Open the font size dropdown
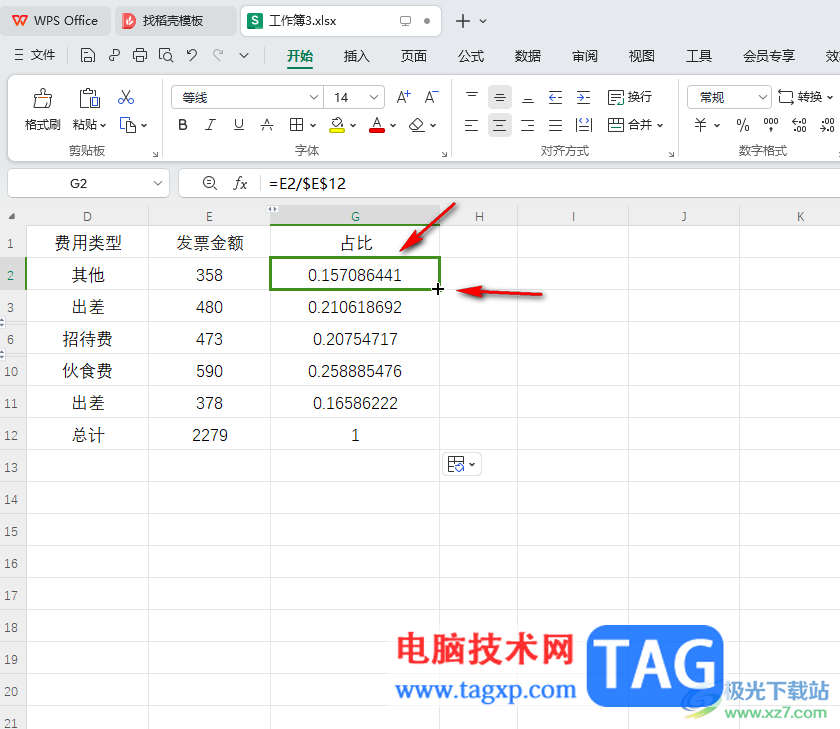Viewport: 840px width, 729px height. point(373,97)
